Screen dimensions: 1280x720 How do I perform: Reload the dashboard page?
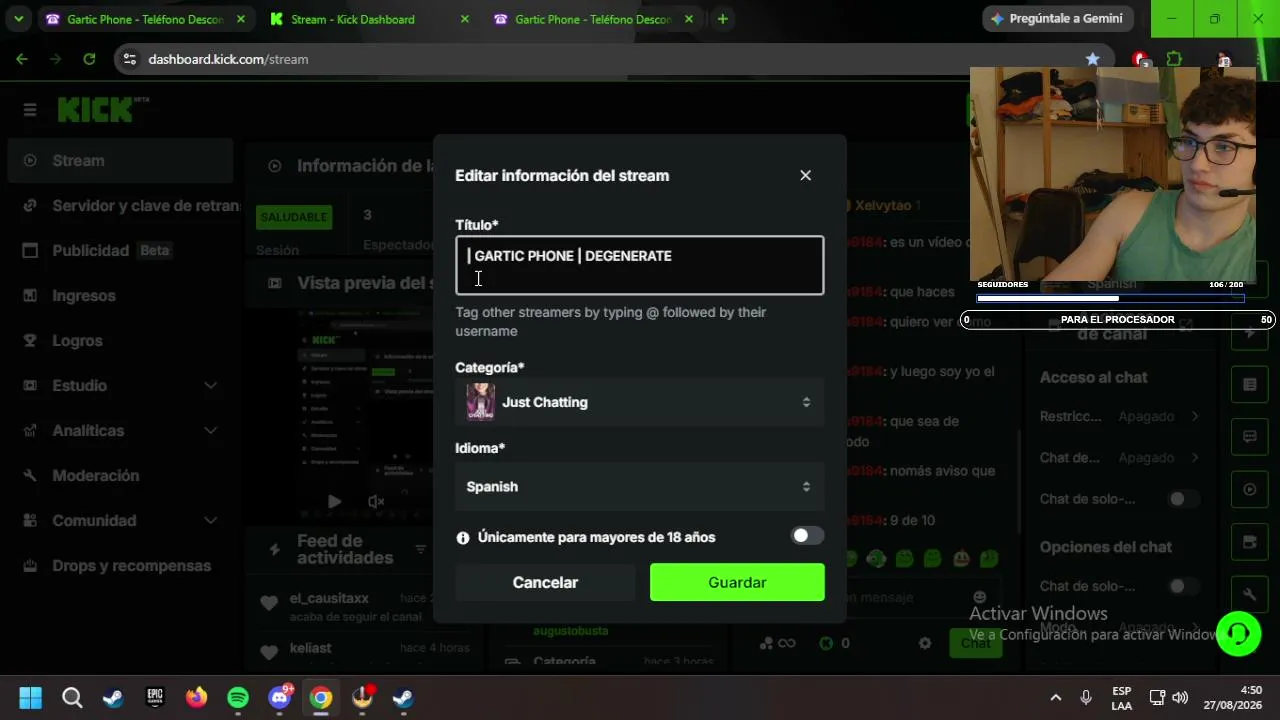tap(89, 59)
